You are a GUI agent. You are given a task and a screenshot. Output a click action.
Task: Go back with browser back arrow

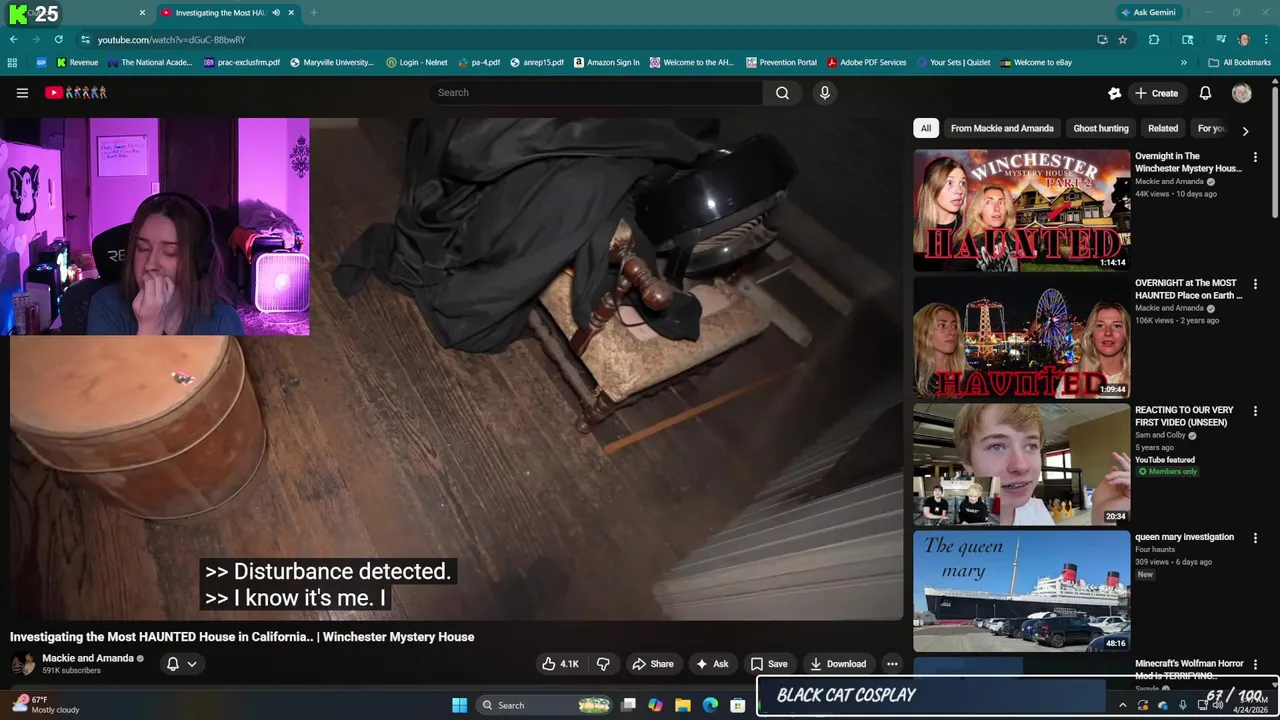pos(13,40)
